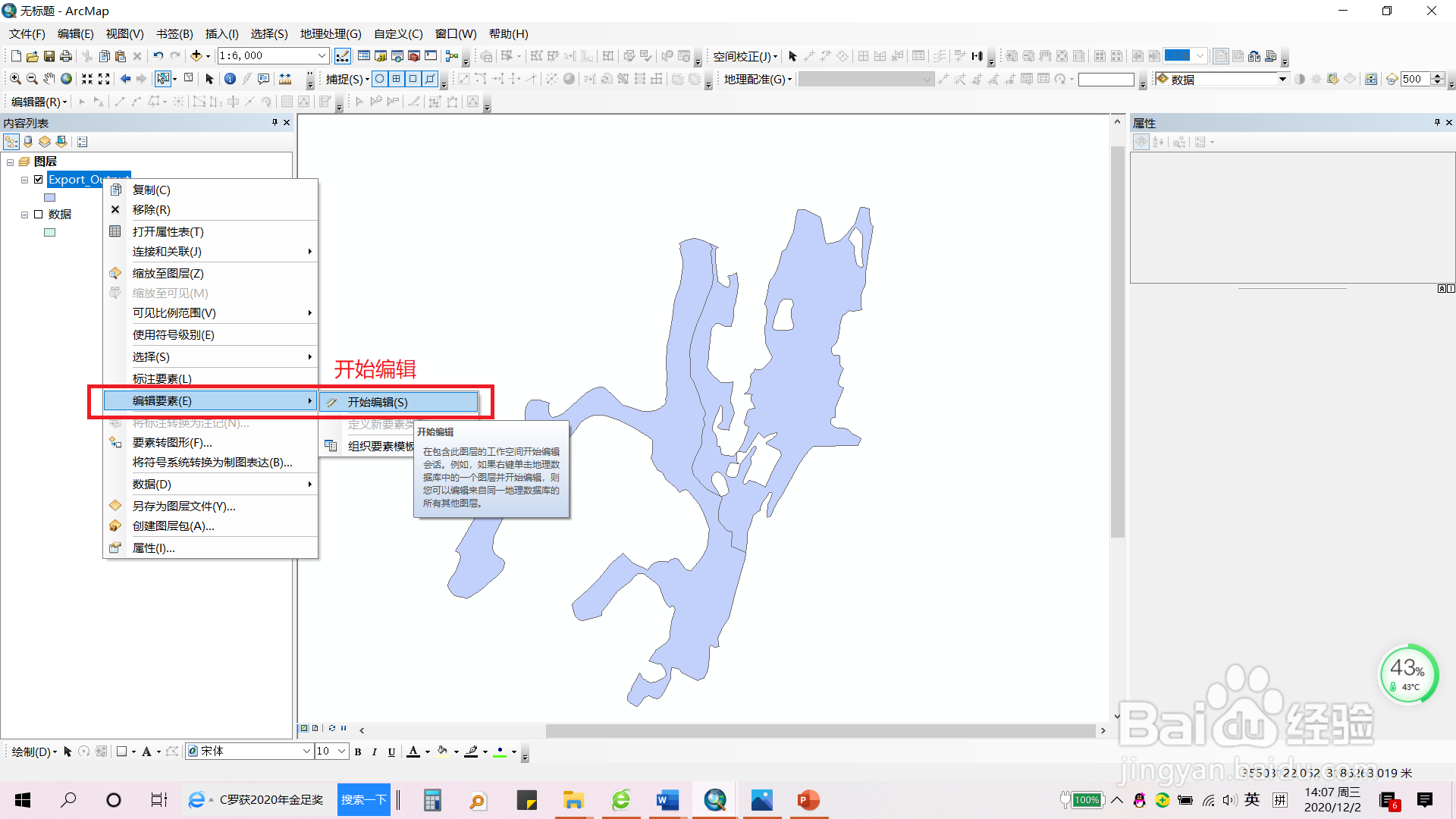The image size is (1456, 819).
Task: Click the blue Export_Output symbol swatch
Action: [50, 198]
